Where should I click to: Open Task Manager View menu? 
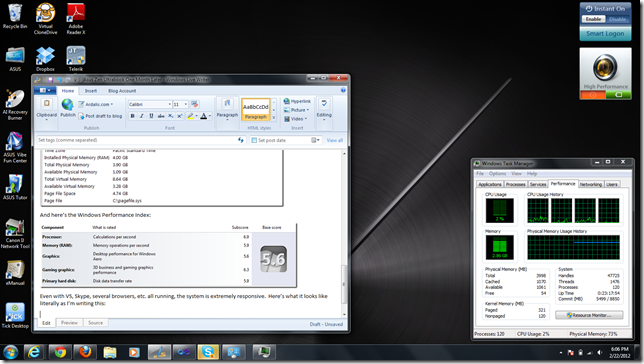[x=516, y=174]
